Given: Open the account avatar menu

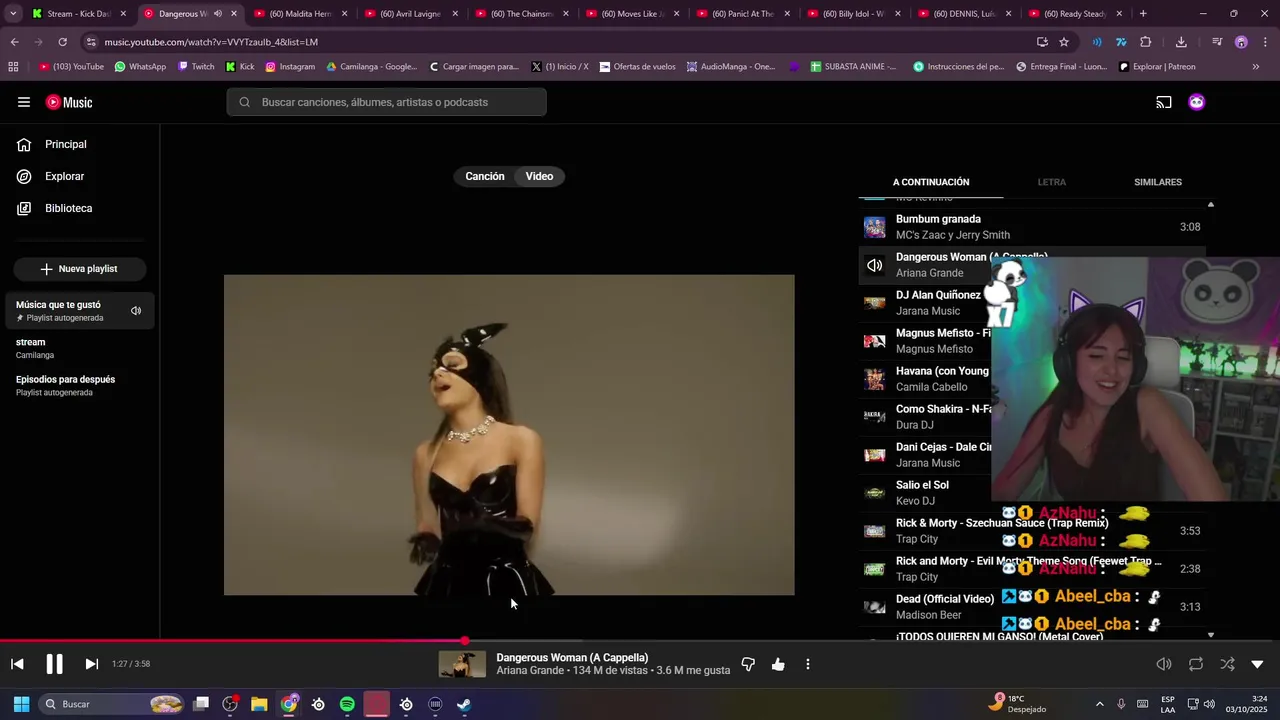Looking at the screenshot, I should pyautogui.click(x=1196, y=102).
